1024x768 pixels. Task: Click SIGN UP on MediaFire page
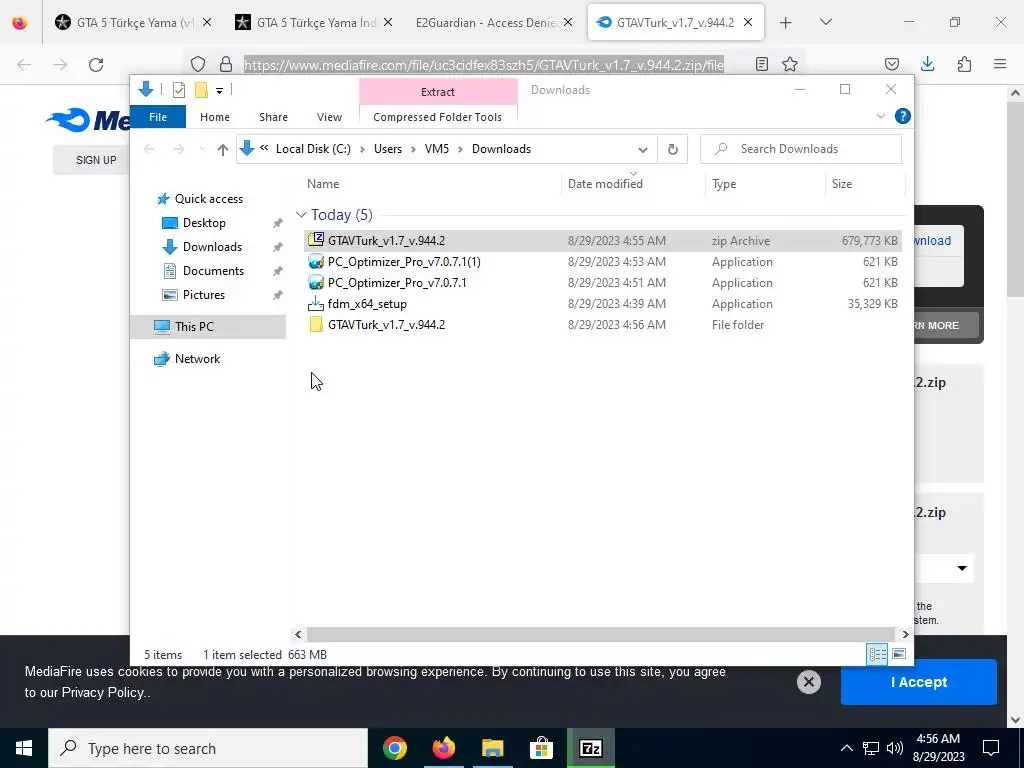click(96, 160)
